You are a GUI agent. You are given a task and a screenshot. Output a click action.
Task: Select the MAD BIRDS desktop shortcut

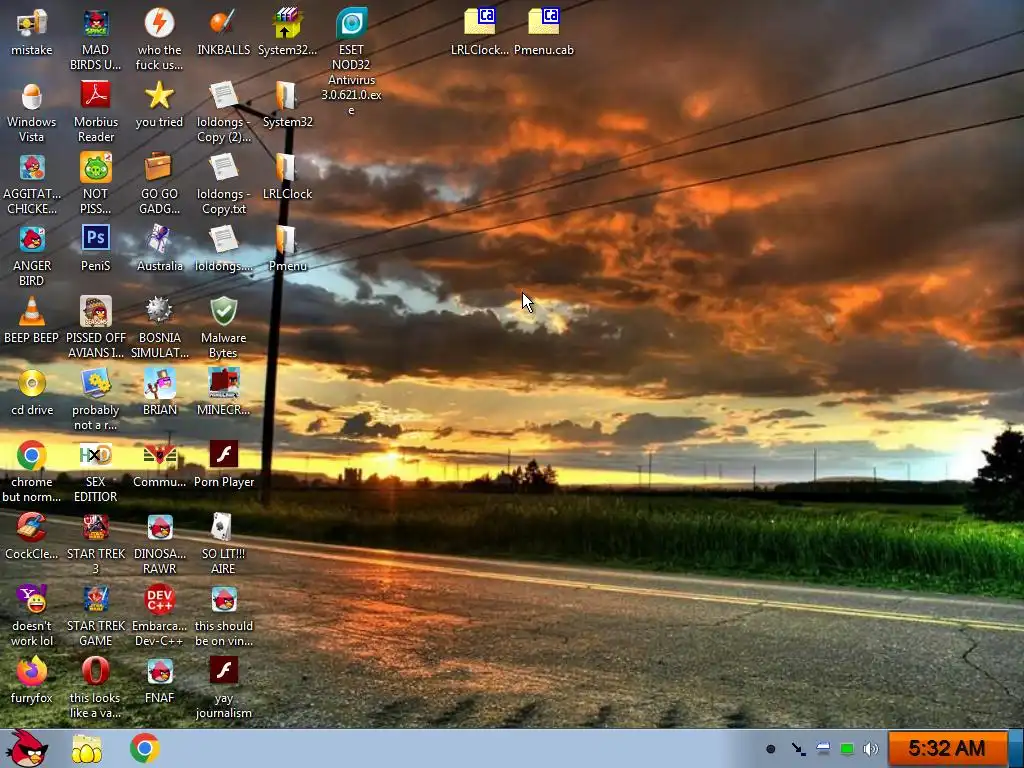click(95, 24)
